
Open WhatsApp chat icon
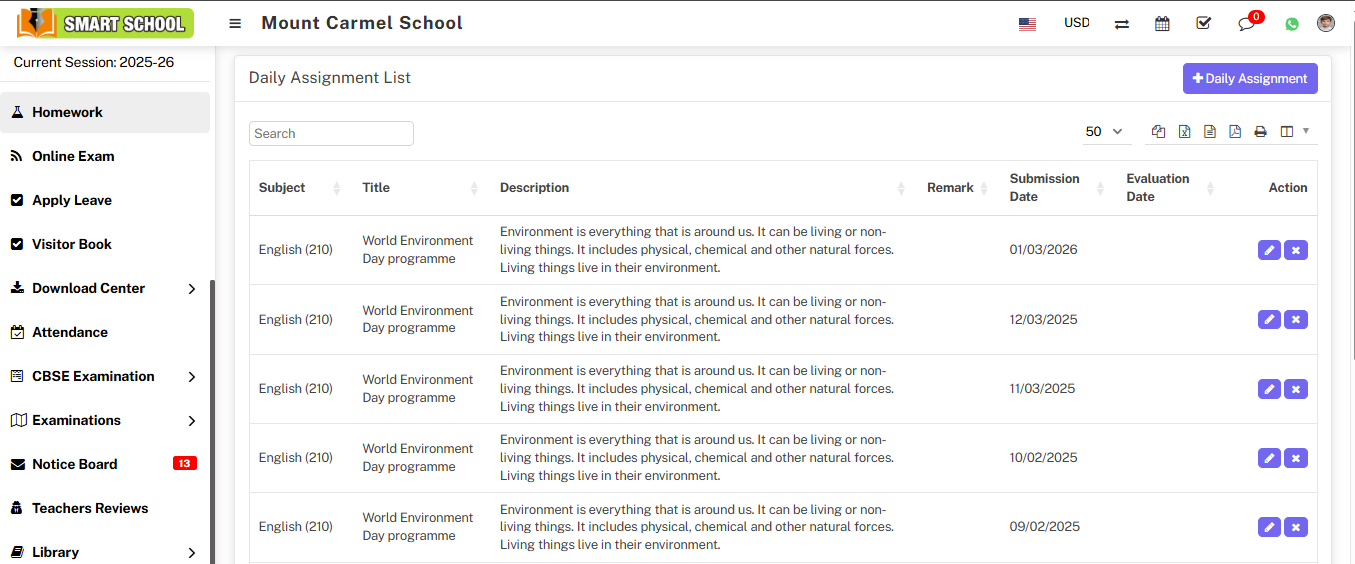pyautogui.click(x=1292, y=24)
